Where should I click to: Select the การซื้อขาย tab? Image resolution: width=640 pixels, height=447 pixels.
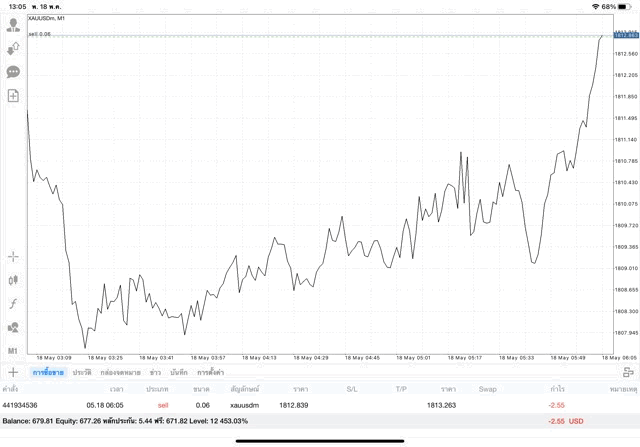click(47, 372)
